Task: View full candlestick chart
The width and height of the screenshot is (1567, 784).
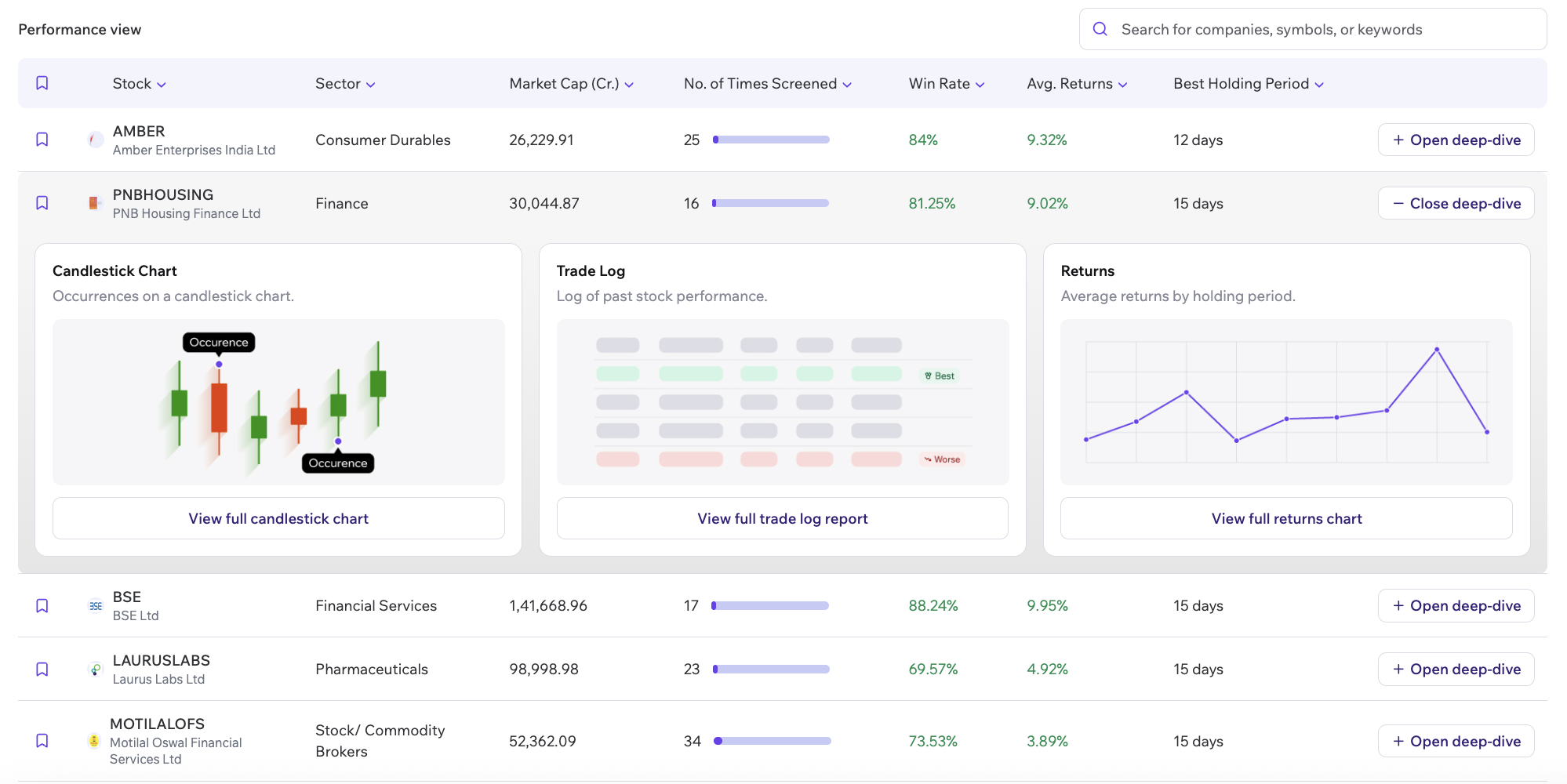Action: point(278,518)
